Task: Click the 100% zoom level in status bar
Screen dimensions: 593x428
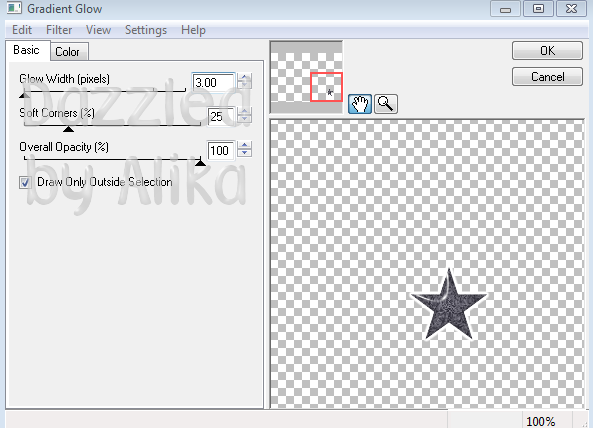Action: coord(540,421)
